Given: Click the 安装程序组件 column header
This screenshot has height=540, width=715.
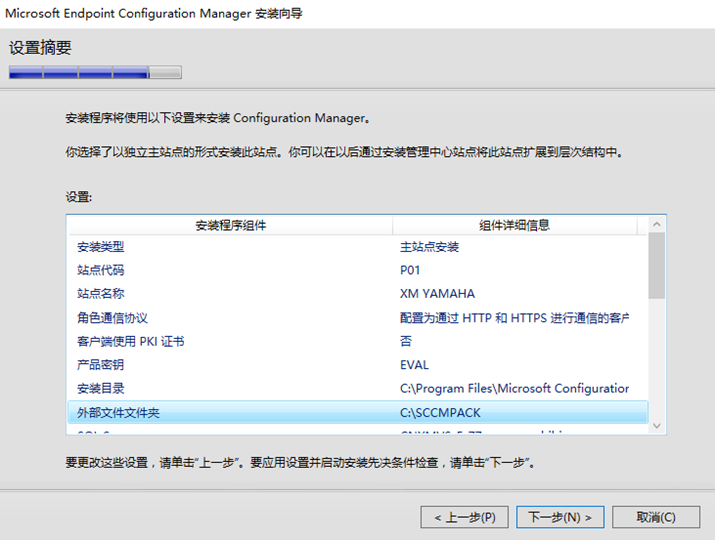Looking at the screenshot, I should click(230, 225).
